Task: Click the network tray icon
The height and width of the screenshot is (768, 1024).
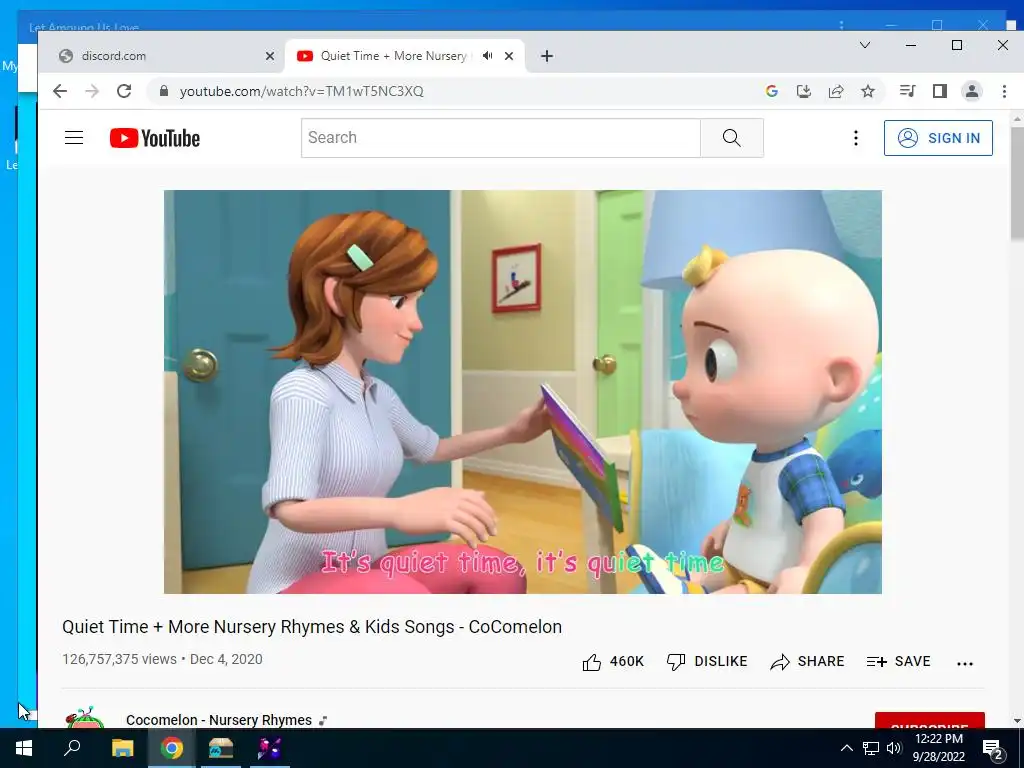Action: pos(871,748)
